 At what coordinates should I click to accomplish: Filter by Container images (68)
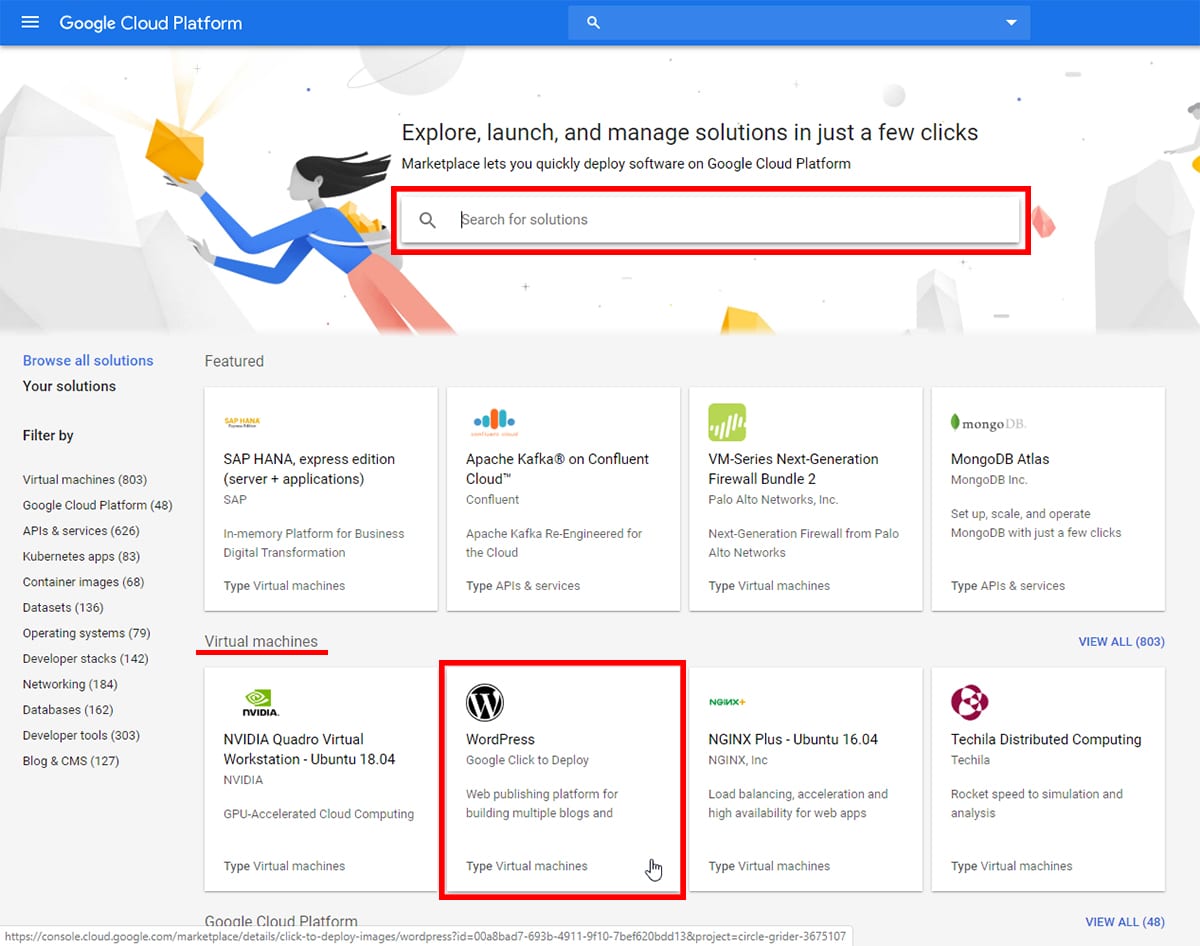(83, 582)
